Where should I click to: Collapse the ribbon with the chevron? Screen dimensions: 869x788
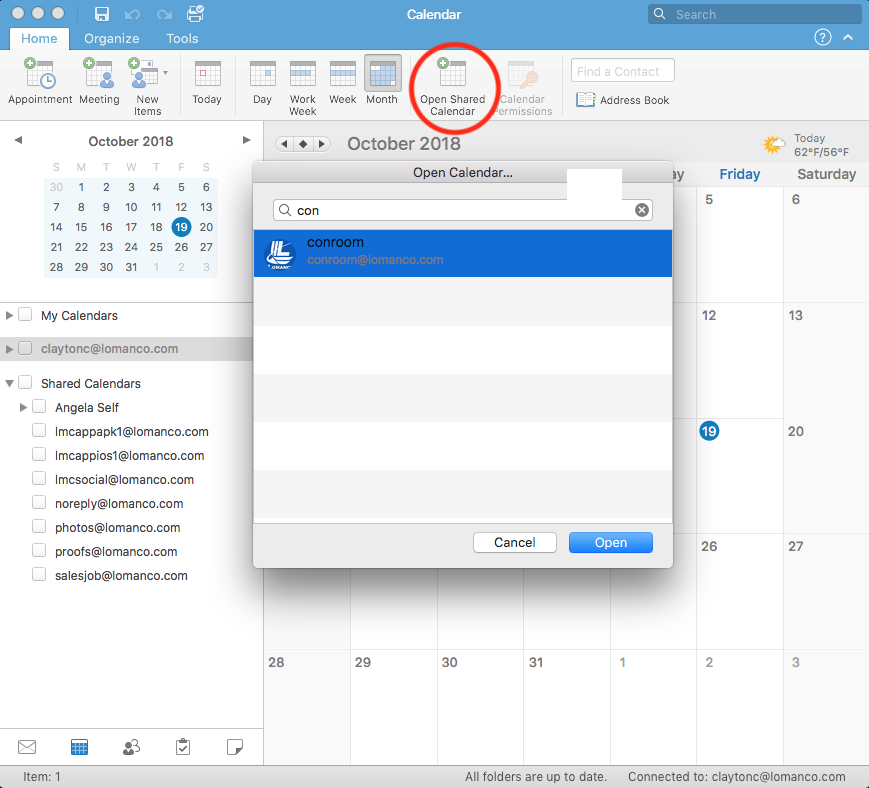848,37
